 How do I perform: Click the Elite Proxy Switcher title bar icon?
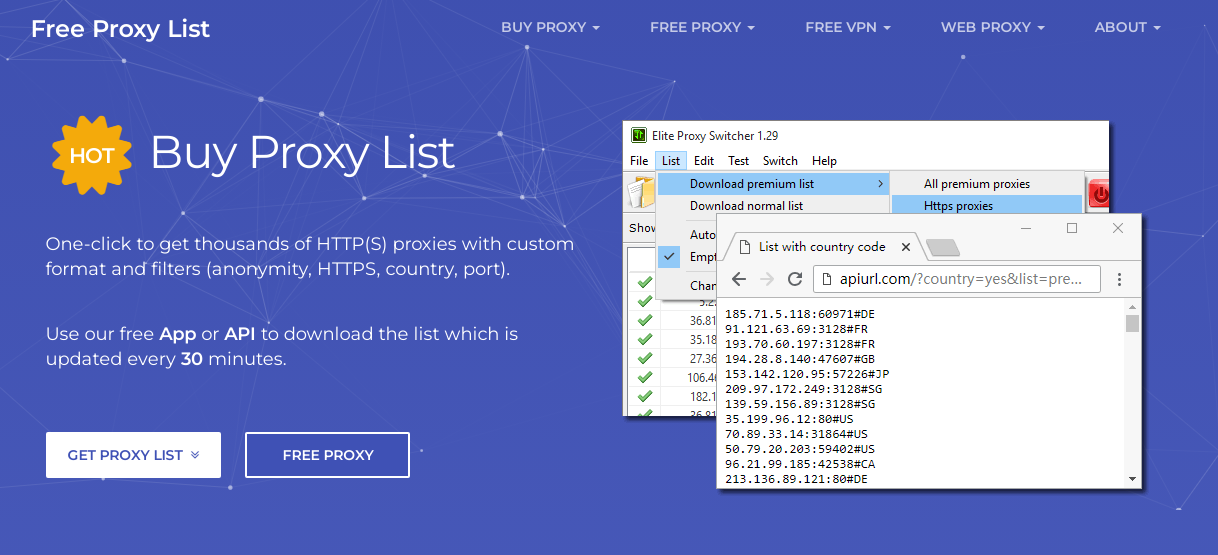[x=638, y=136]
